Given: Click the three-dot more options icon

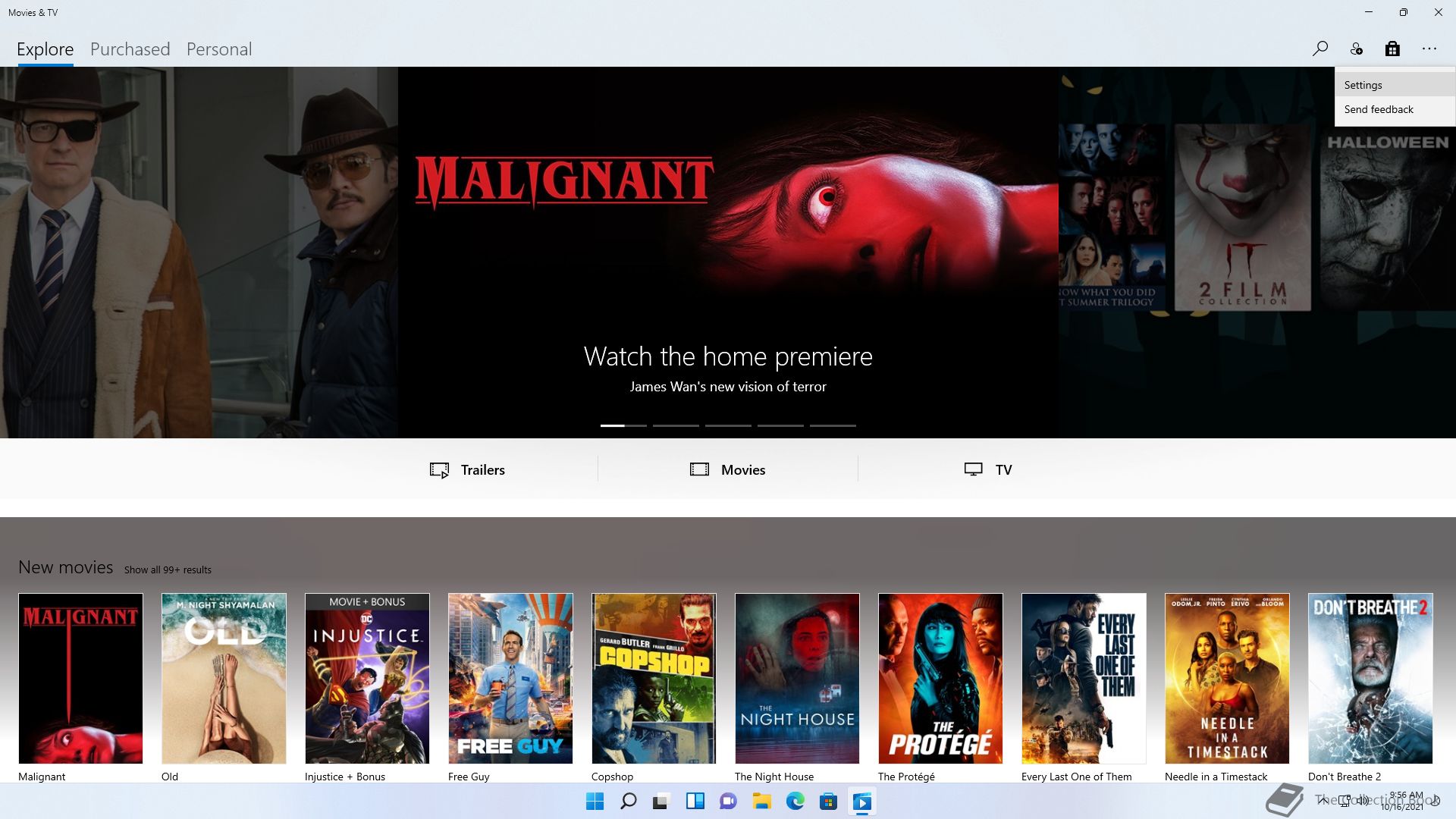Looking at the screenshot, I should (x=1429, y=49).
